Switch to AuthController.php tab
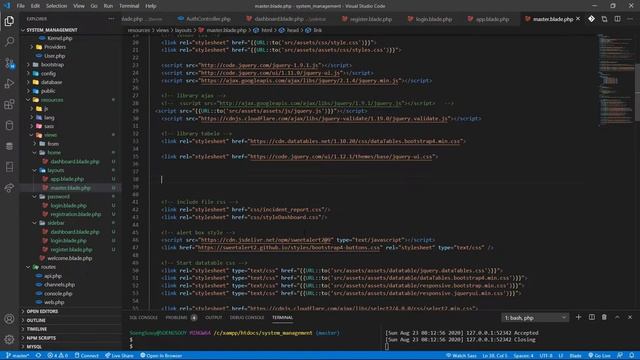640x360 pixels. click(x=204, y=19)
